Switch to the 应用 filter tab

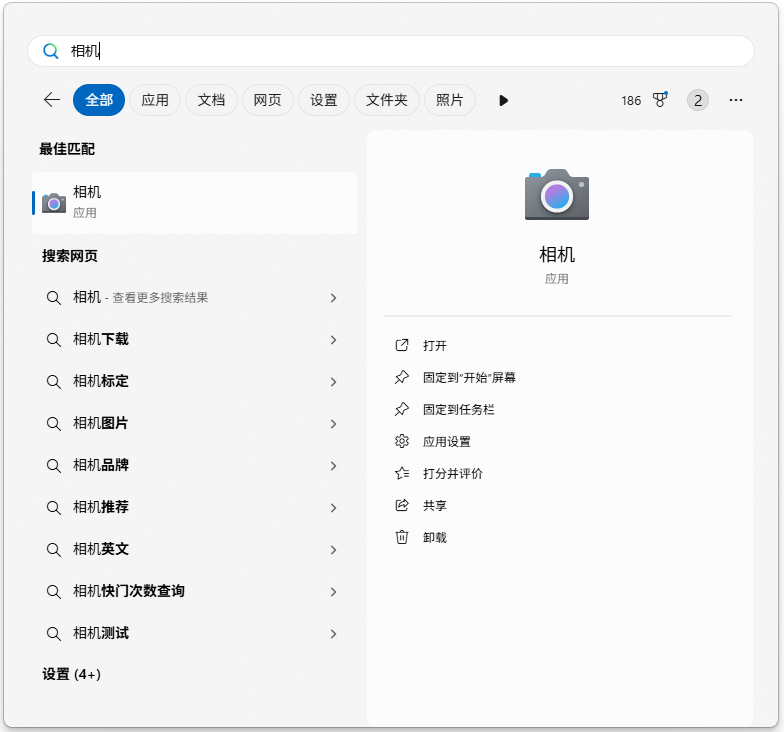click(x=154, y=100)
